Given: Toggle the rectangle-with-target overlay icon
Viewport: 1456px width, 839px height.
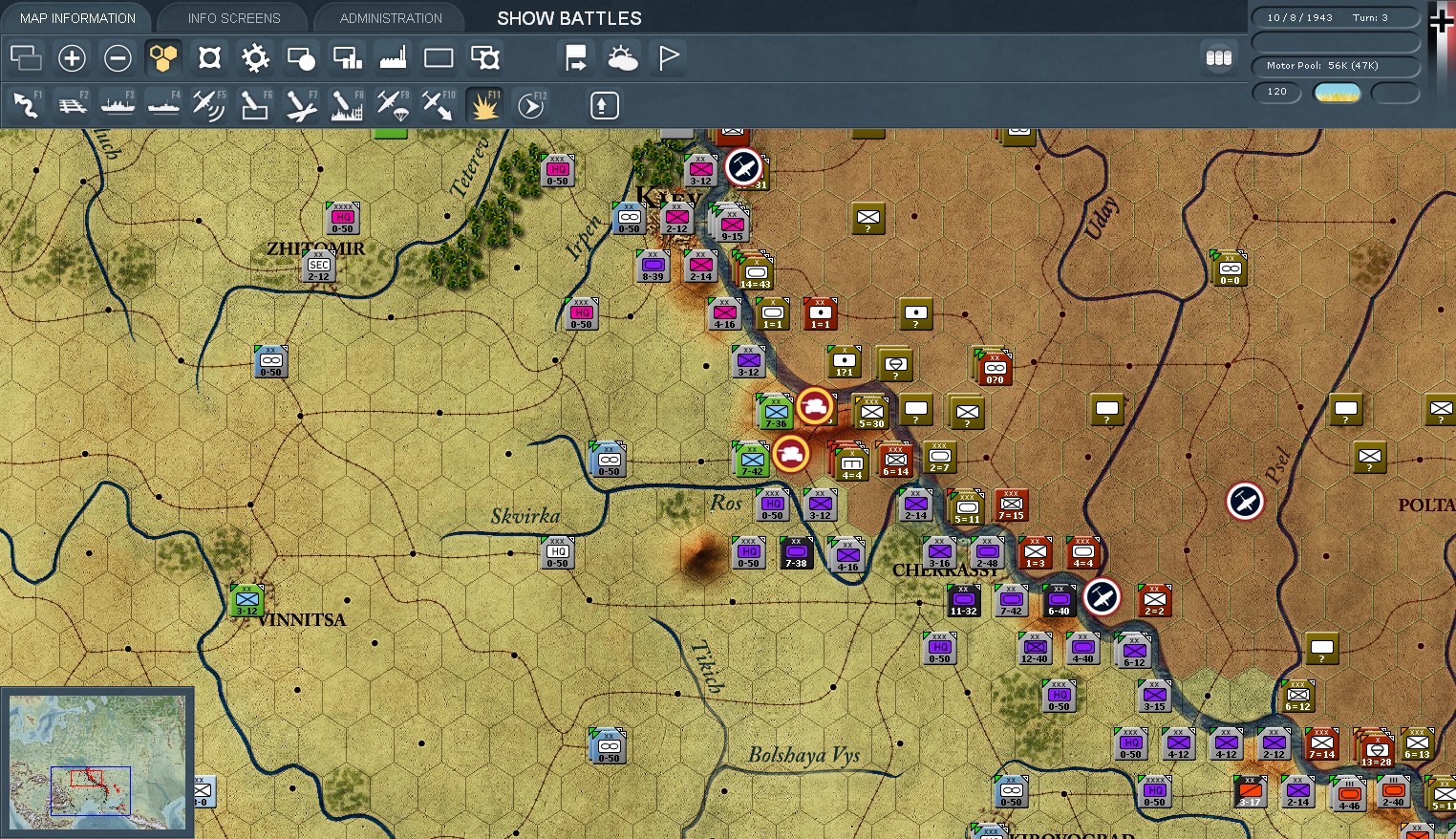Looking at the screenshot, I should coord(484,58).
